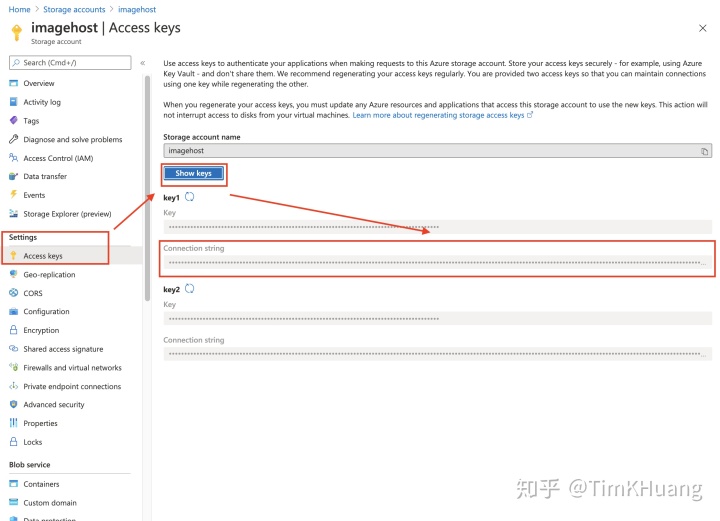Select the Configuration label

(46, 311)
